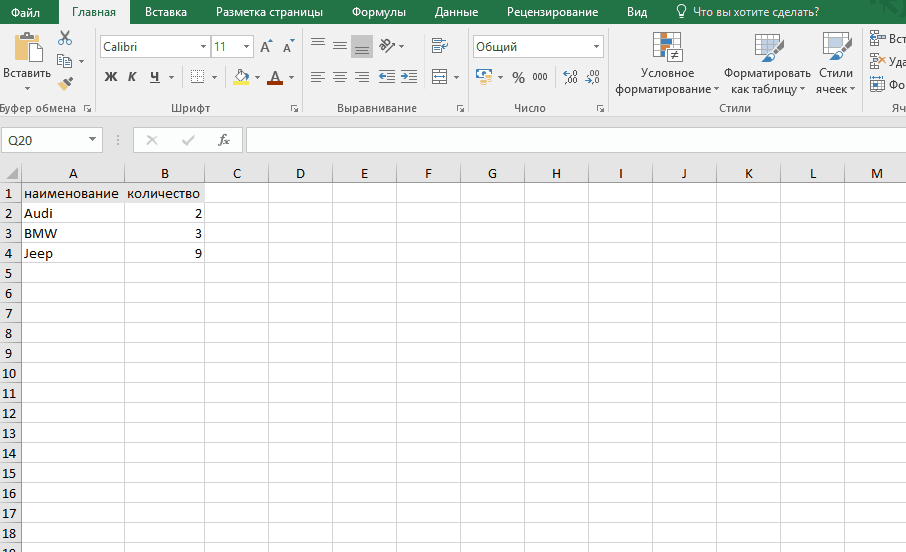Click the decrease decimal places icon

click(592, 77)
